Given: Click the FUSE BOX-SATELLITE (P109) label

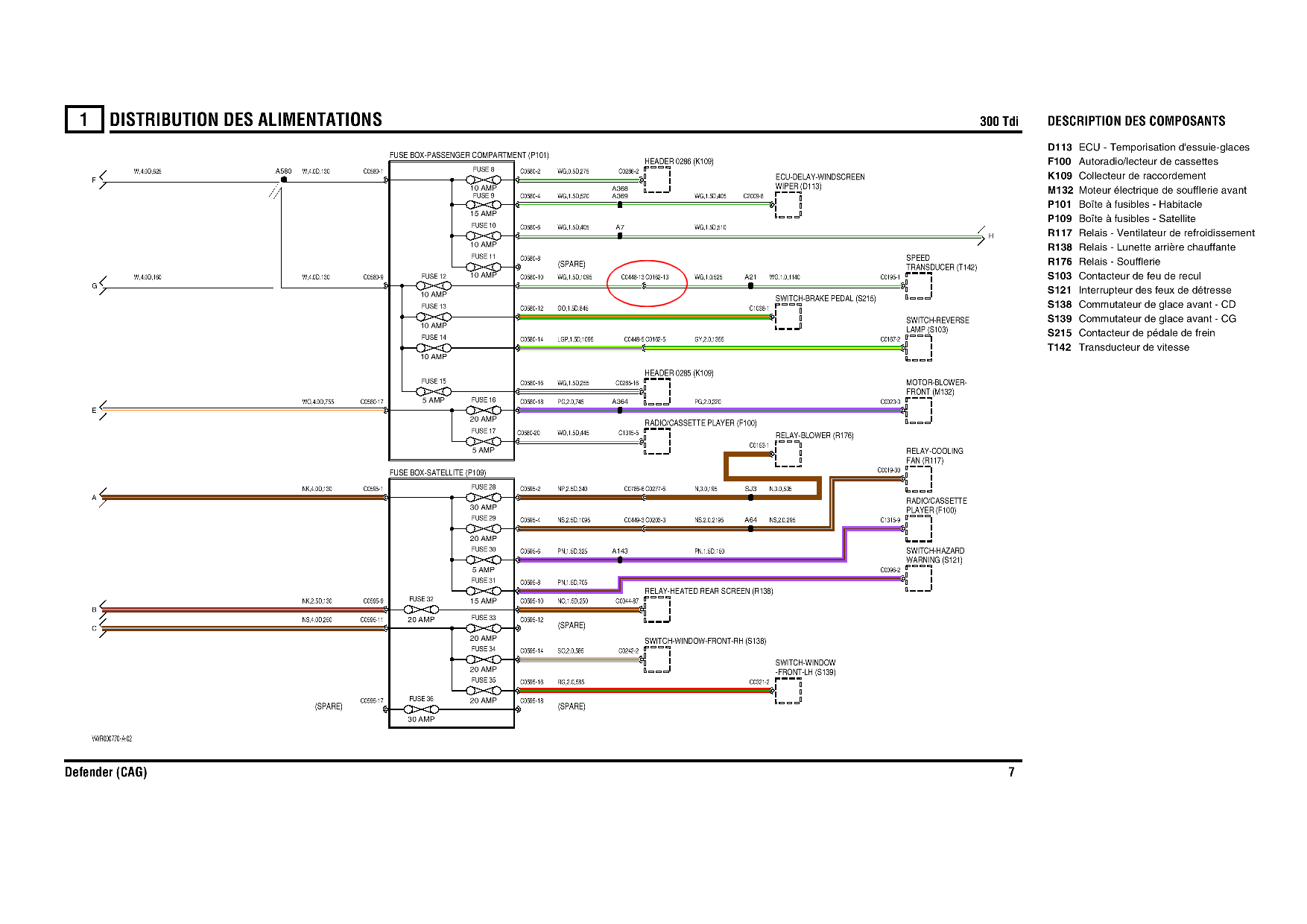Looking at the screenshot, I should point(437,472).
